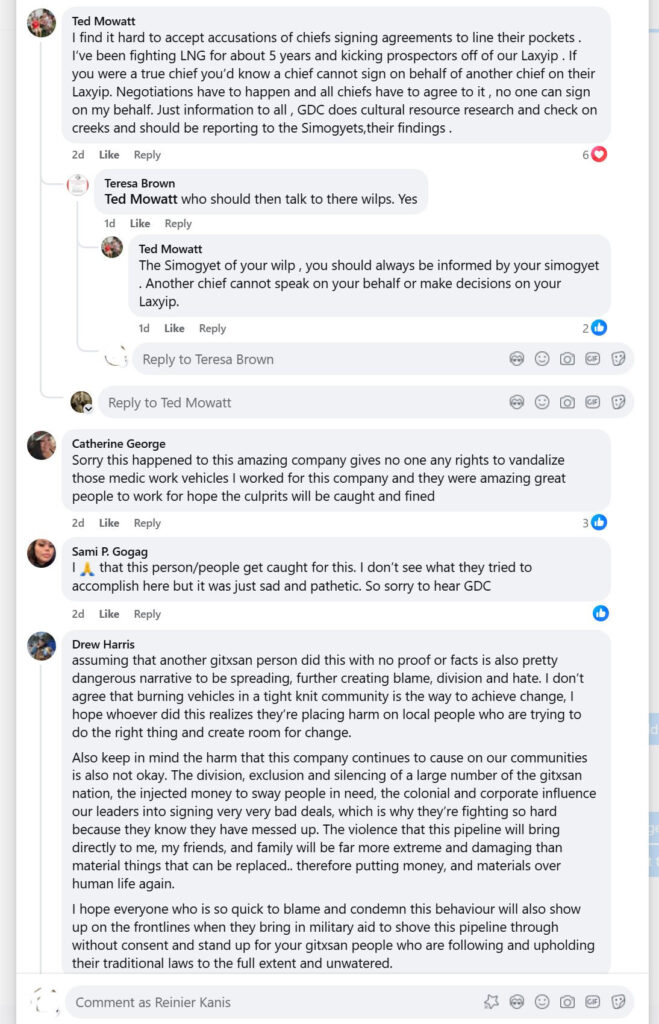This screenshot has width=659, height=1024.
Task: Switch commenting profile next to Reply to Ted Mowatt
Action: (x=82, y=402)
